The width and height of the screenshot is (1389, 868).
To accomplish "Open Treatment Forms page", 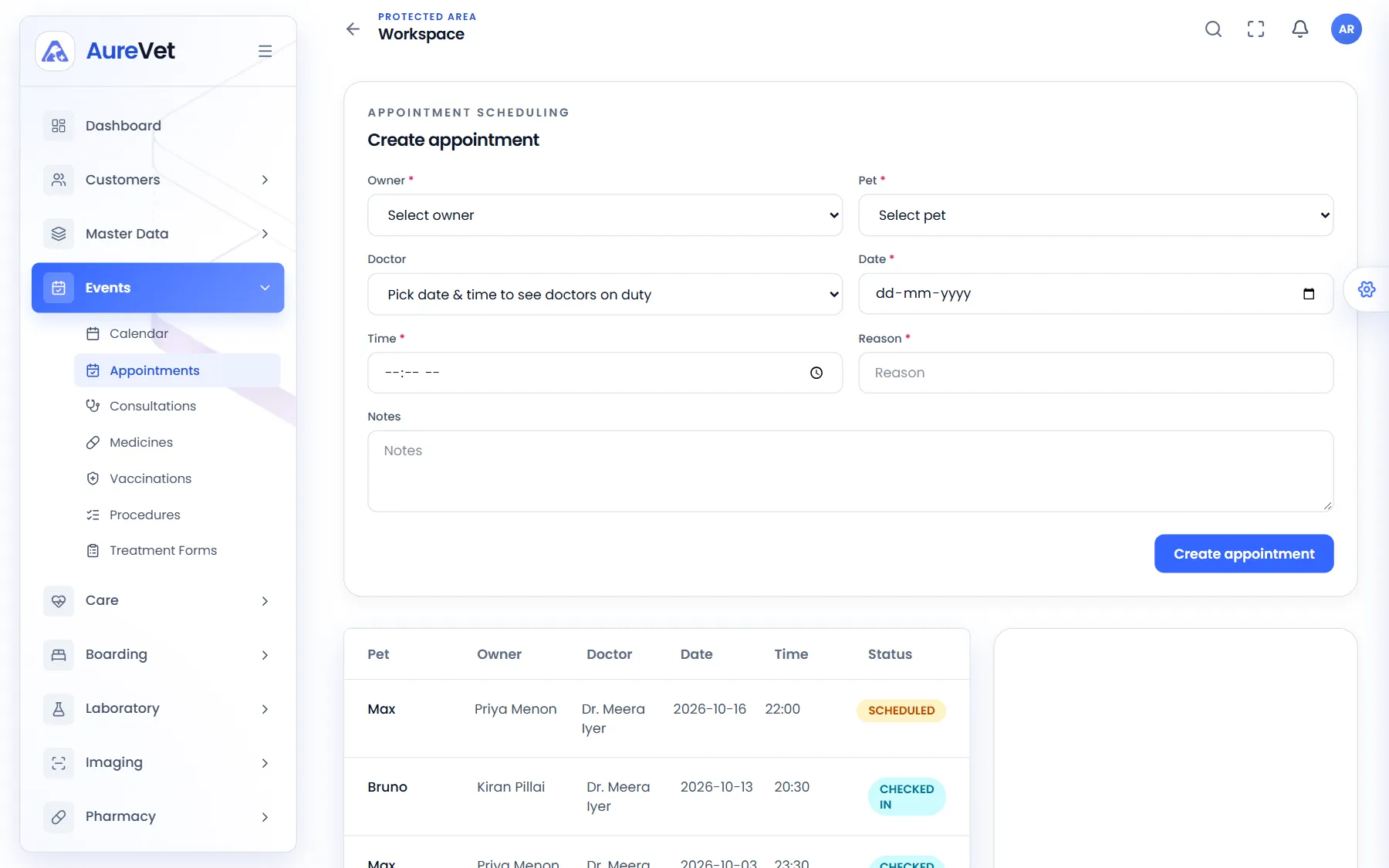I will click(x=177, y=550).
